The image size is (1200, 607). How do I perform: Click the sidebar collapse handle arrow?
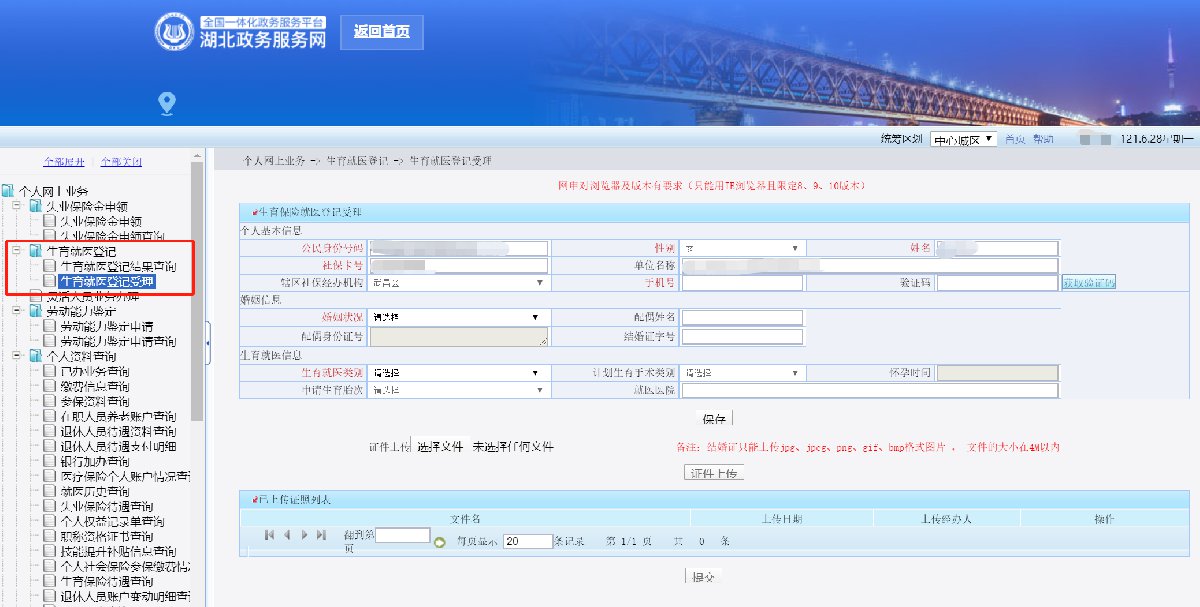tap(207, 343)
